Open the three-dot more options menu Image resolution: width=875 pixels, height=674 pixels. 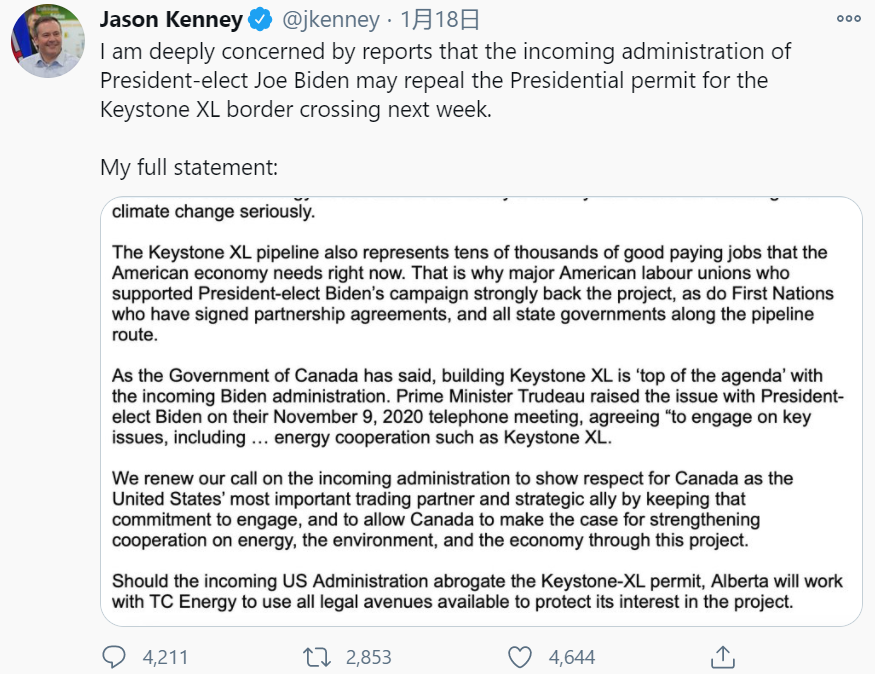click(x=849, y=19)
